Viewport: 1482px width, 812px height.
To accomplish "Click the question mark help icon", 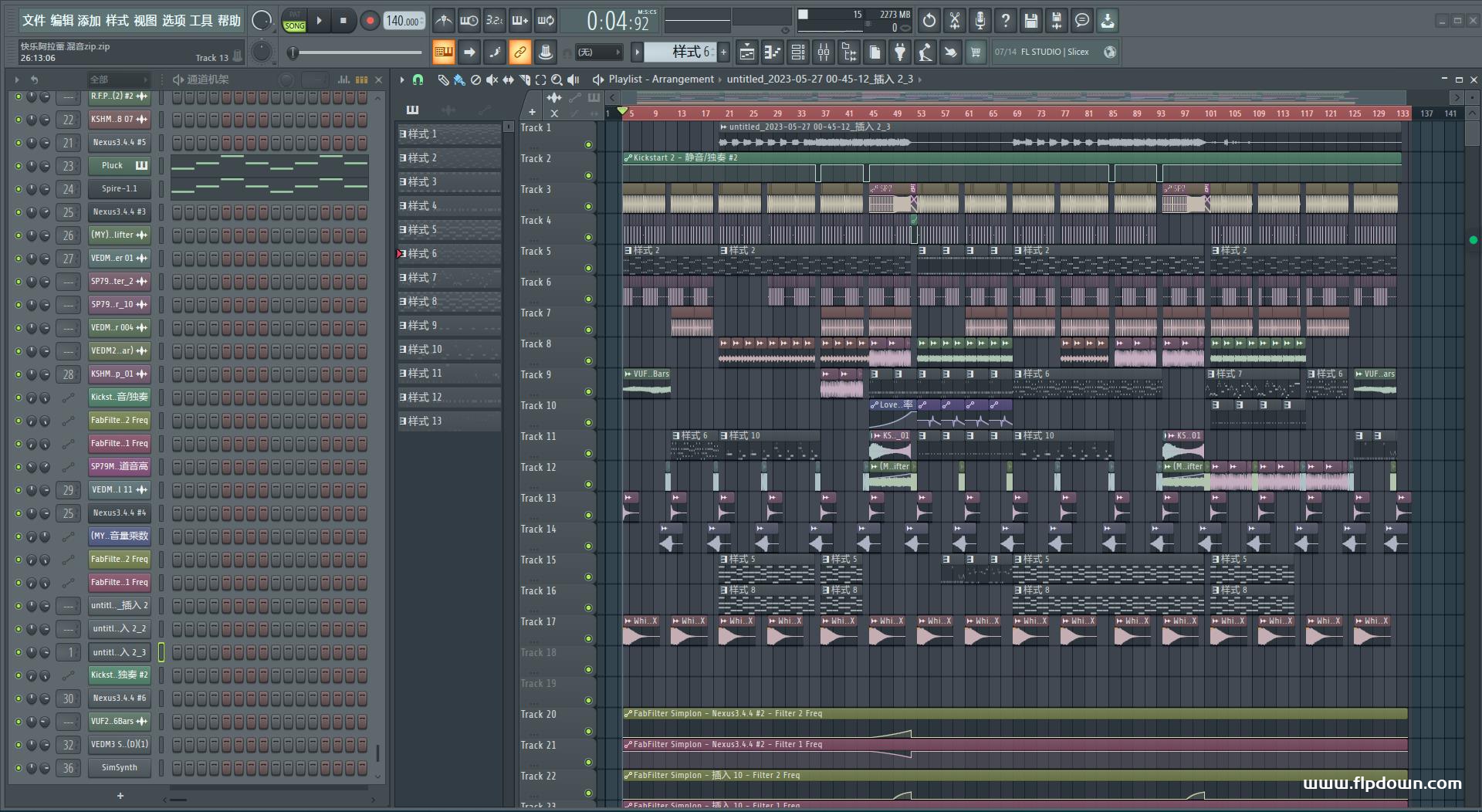I will pos(1006,21).
